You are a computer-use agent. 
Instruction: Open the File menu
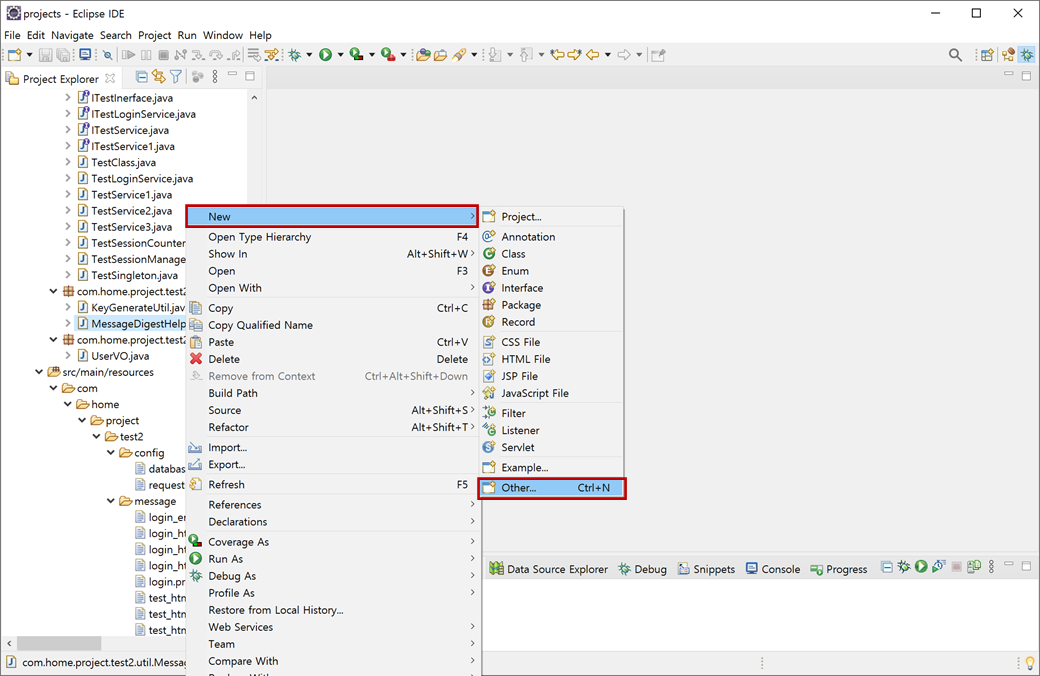pos(12,35)
